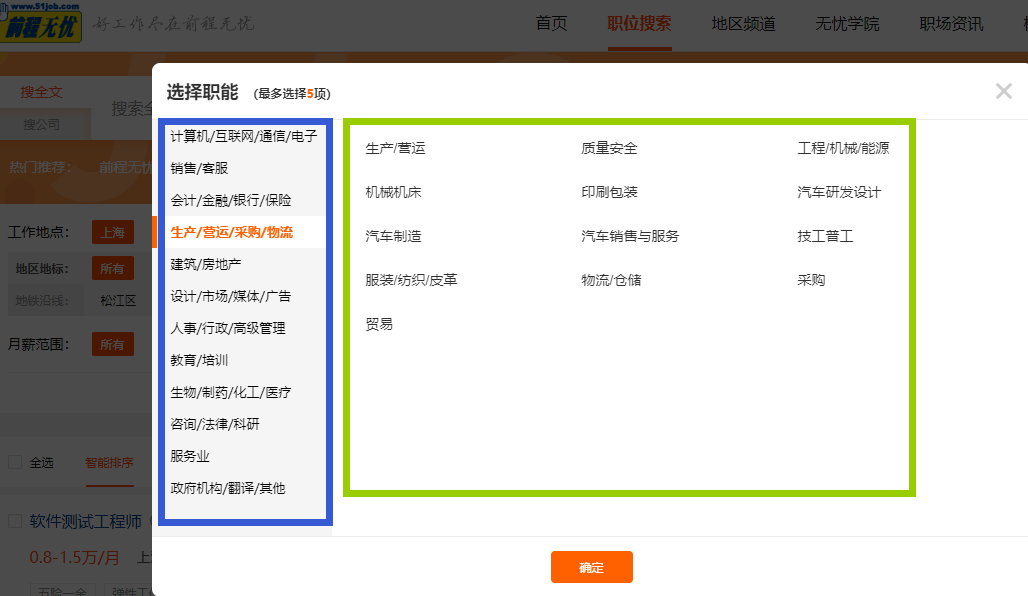Open the 职位搜索 nav tab

[x=639, y=24]
